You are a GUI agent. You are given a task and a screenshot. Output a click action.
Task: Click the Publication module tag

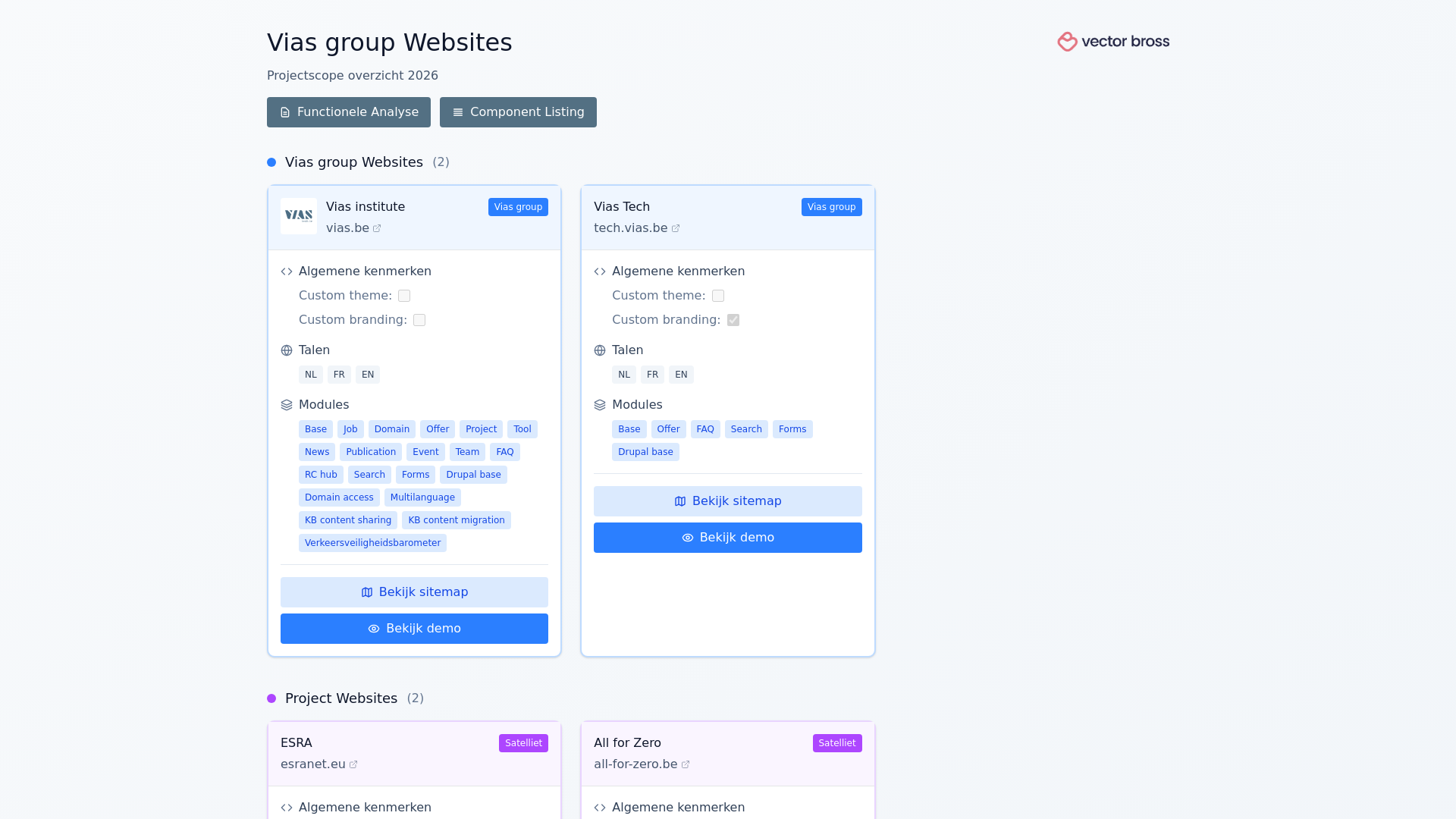pos(371,452)
